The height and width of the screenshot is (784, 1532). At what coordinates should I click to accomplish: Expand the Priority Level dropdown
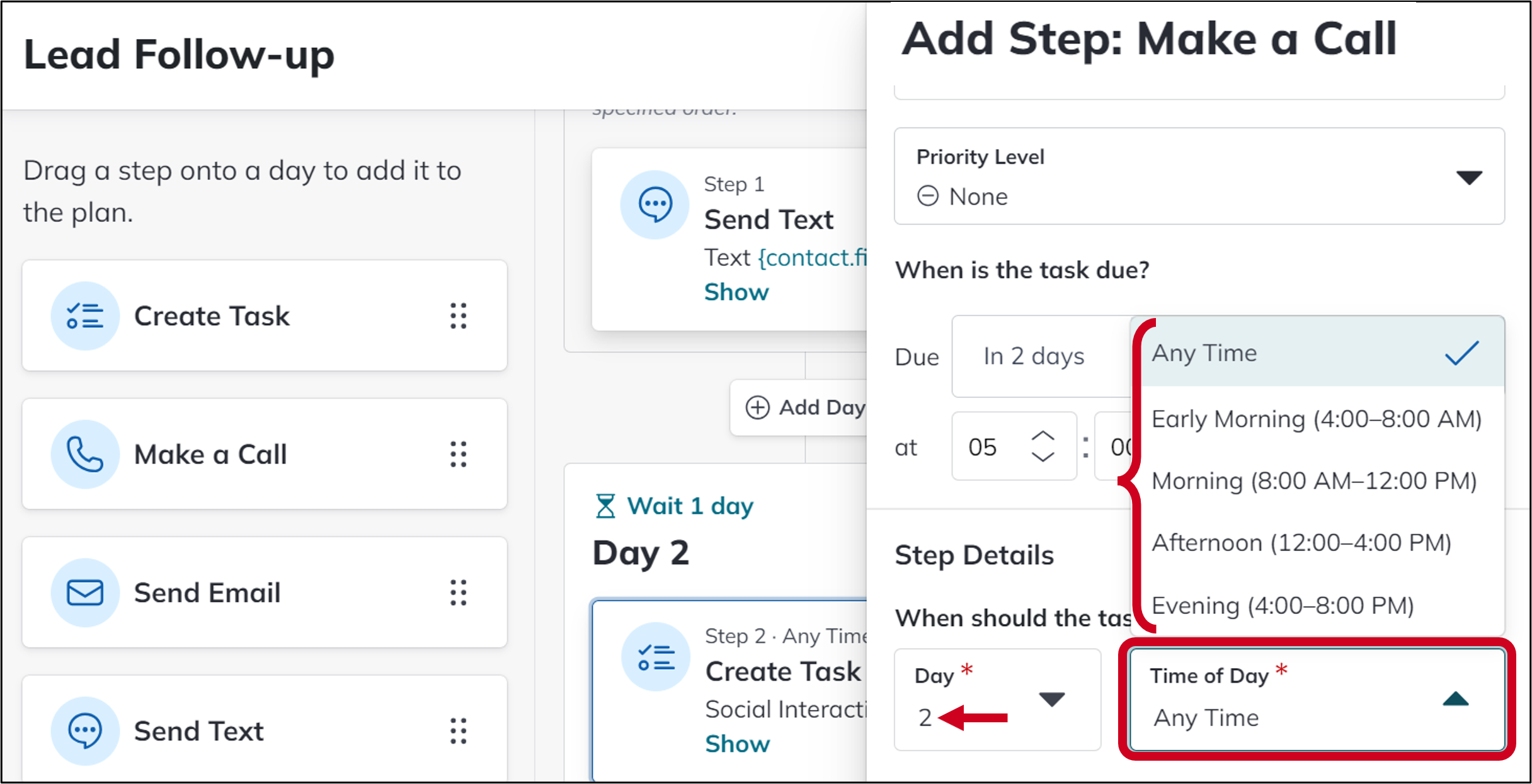[1199, 176]
